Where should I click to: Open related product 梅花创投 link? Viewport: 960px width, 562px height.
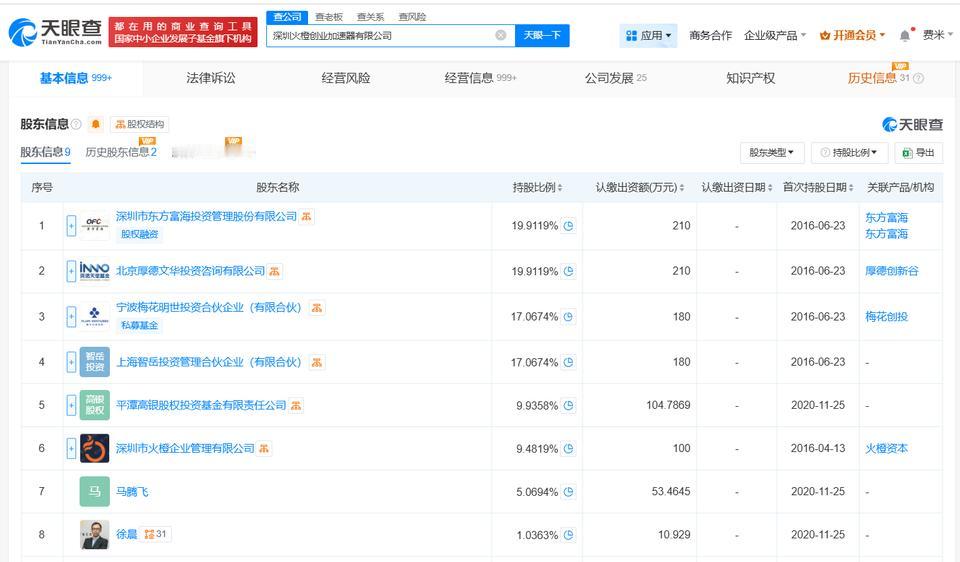tap(886, 317)
